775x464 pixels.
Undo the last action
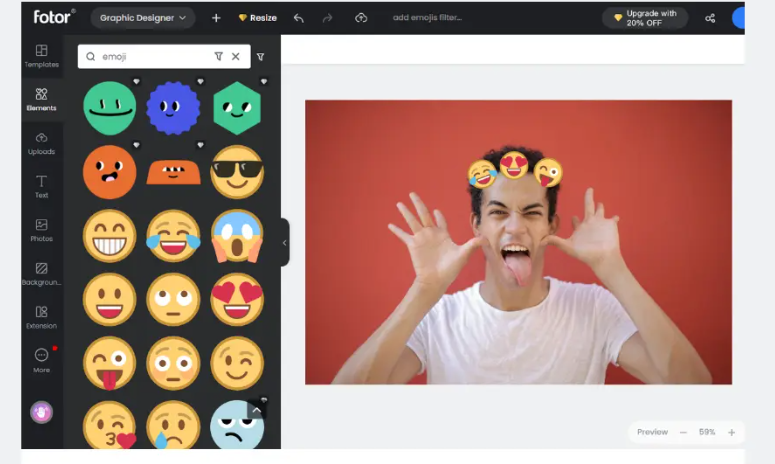pyautogui.click(x=299, y=18)
